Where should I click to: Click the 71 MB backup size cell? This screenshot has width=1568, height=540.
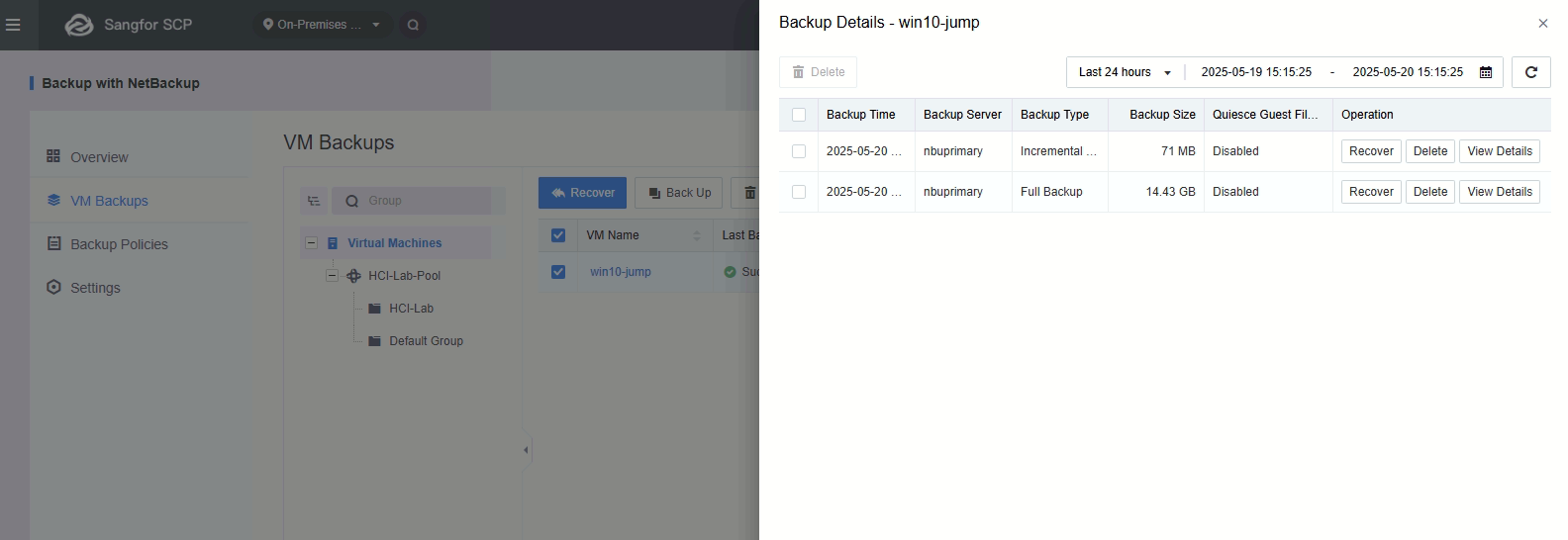1156,151
